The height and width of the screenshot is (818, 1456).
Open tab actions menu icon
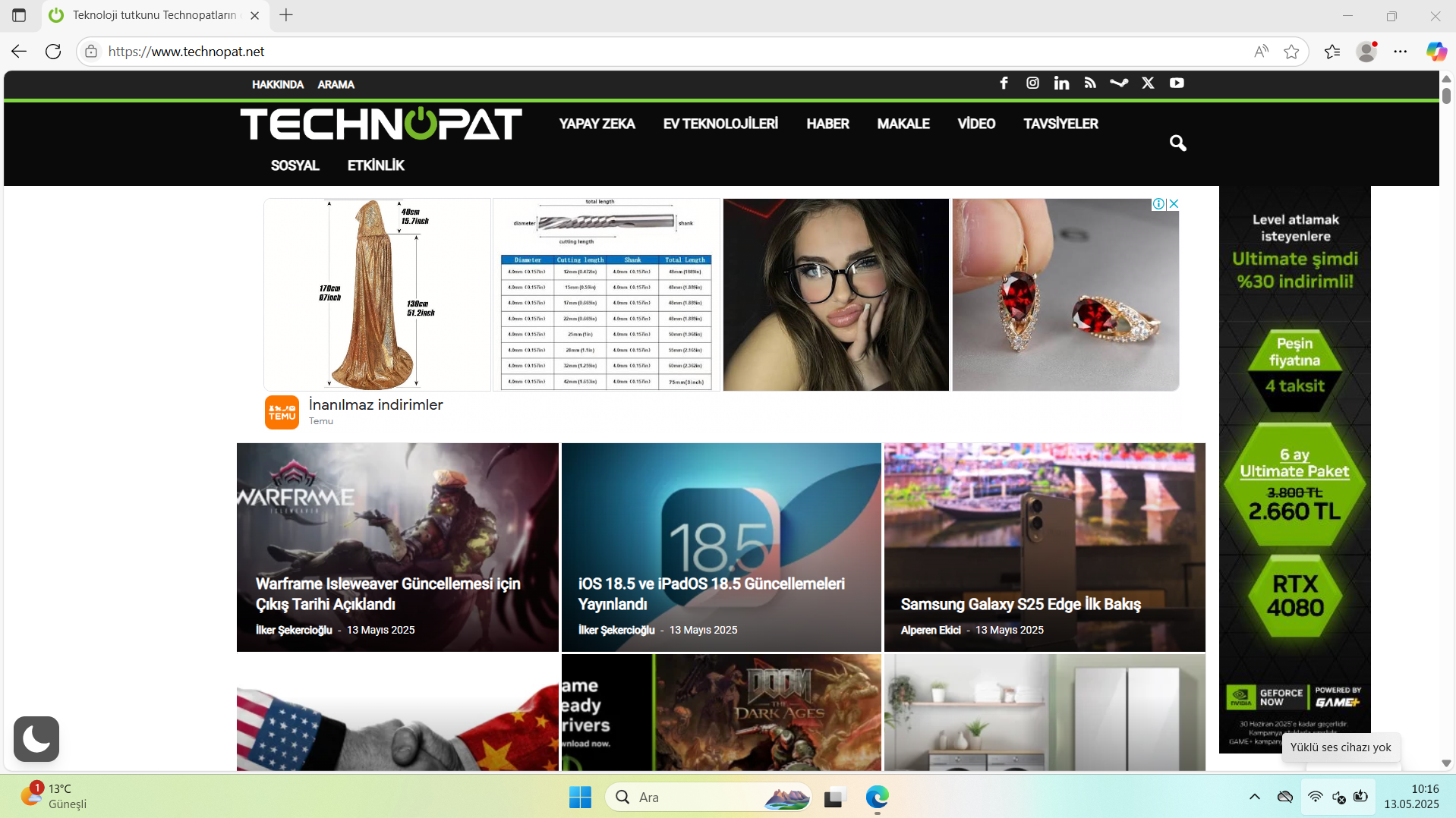(x=19, y=15)
